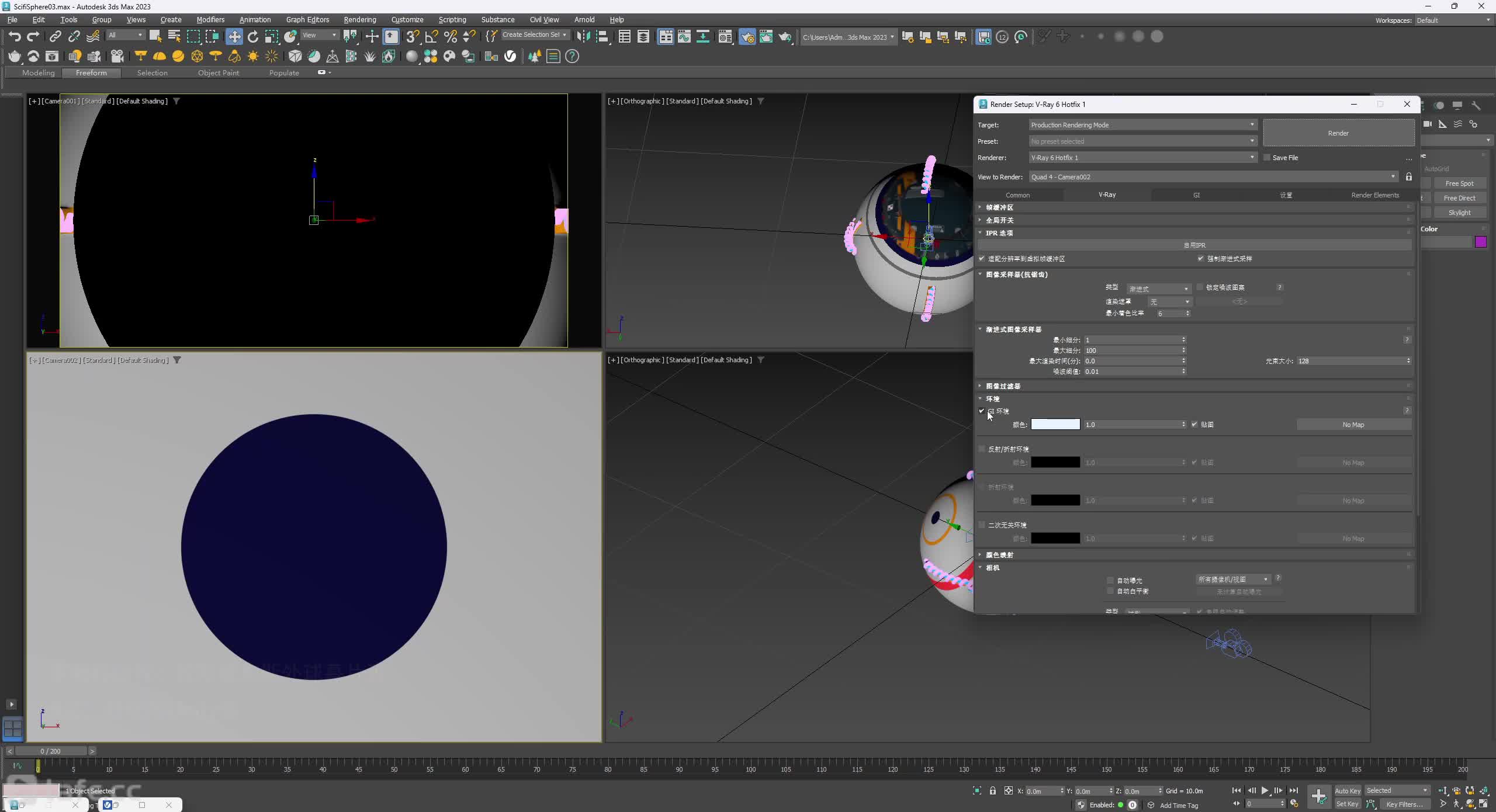Click the 反射/折射环境 black color swatch
This screenshot has height=812, width=1496.
[x=1055, y=463]
